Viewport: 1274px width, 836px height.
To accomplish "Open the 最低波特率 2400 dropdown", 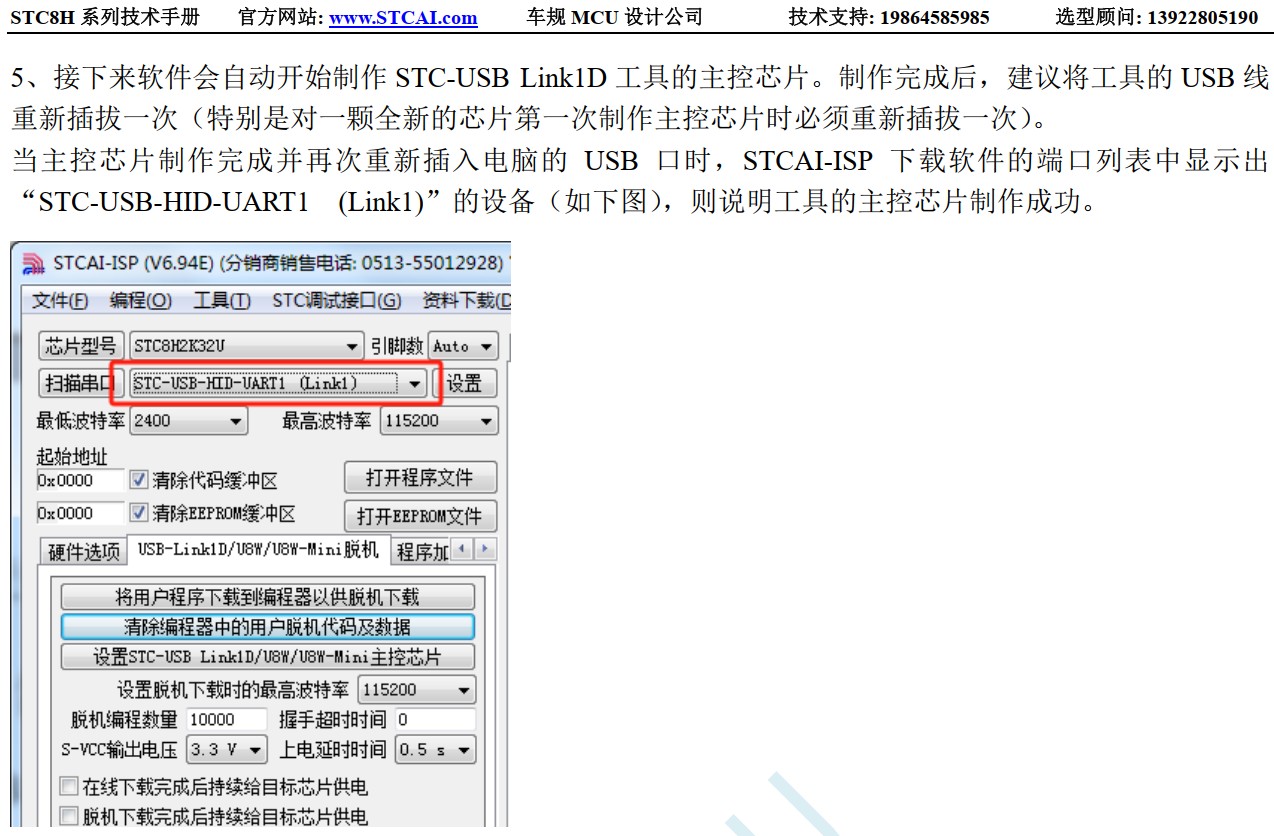I will 188,421.
